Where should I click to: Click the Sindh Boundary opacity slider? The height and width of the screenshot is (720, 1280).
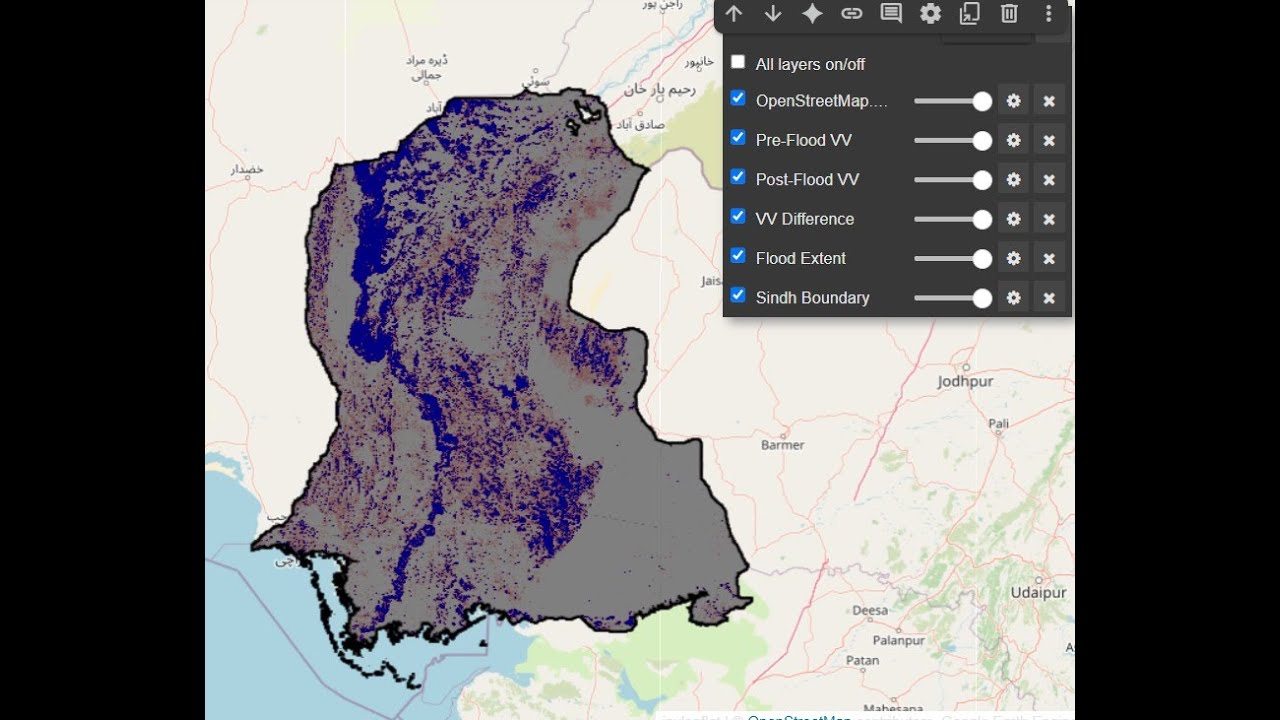point(953,298)
